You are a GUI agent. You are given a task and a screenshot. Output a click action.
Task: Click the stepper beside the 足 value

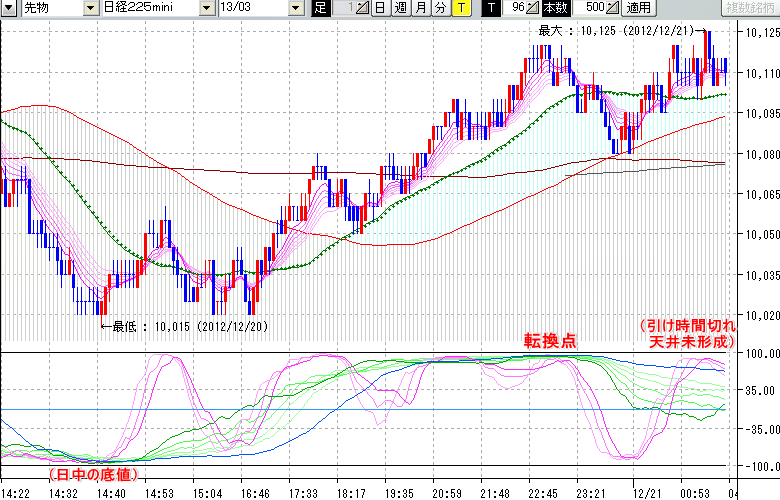(363, 8)
